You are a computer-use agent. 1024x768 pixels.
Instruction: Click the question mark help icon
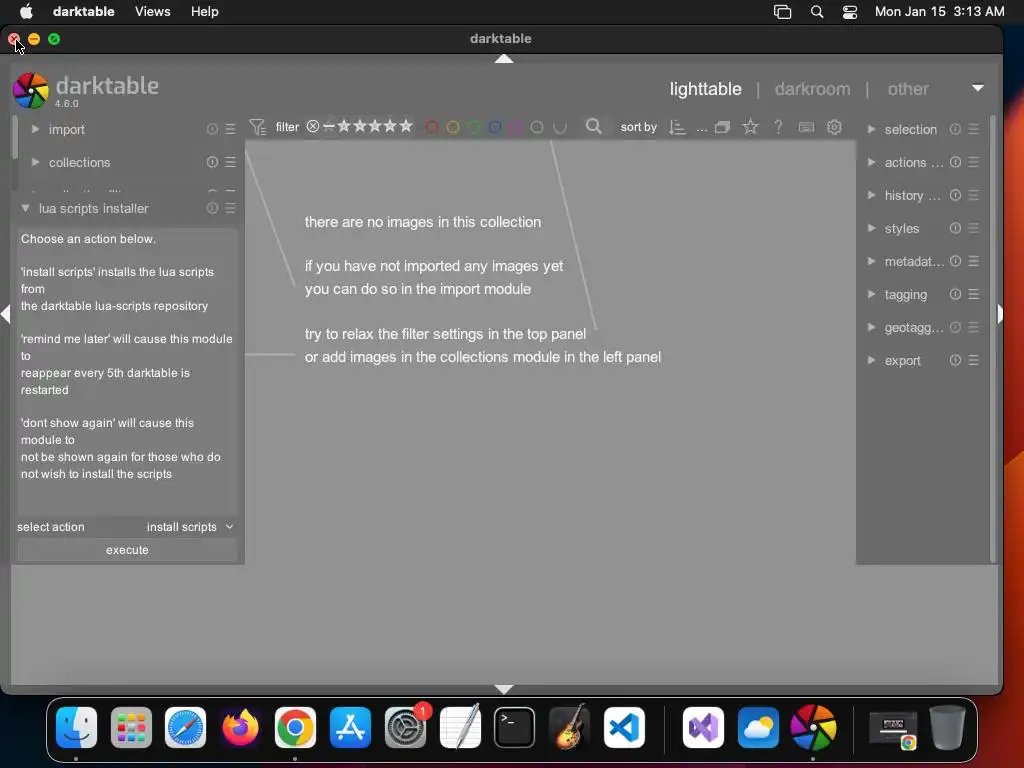click(x=778, y=127)
